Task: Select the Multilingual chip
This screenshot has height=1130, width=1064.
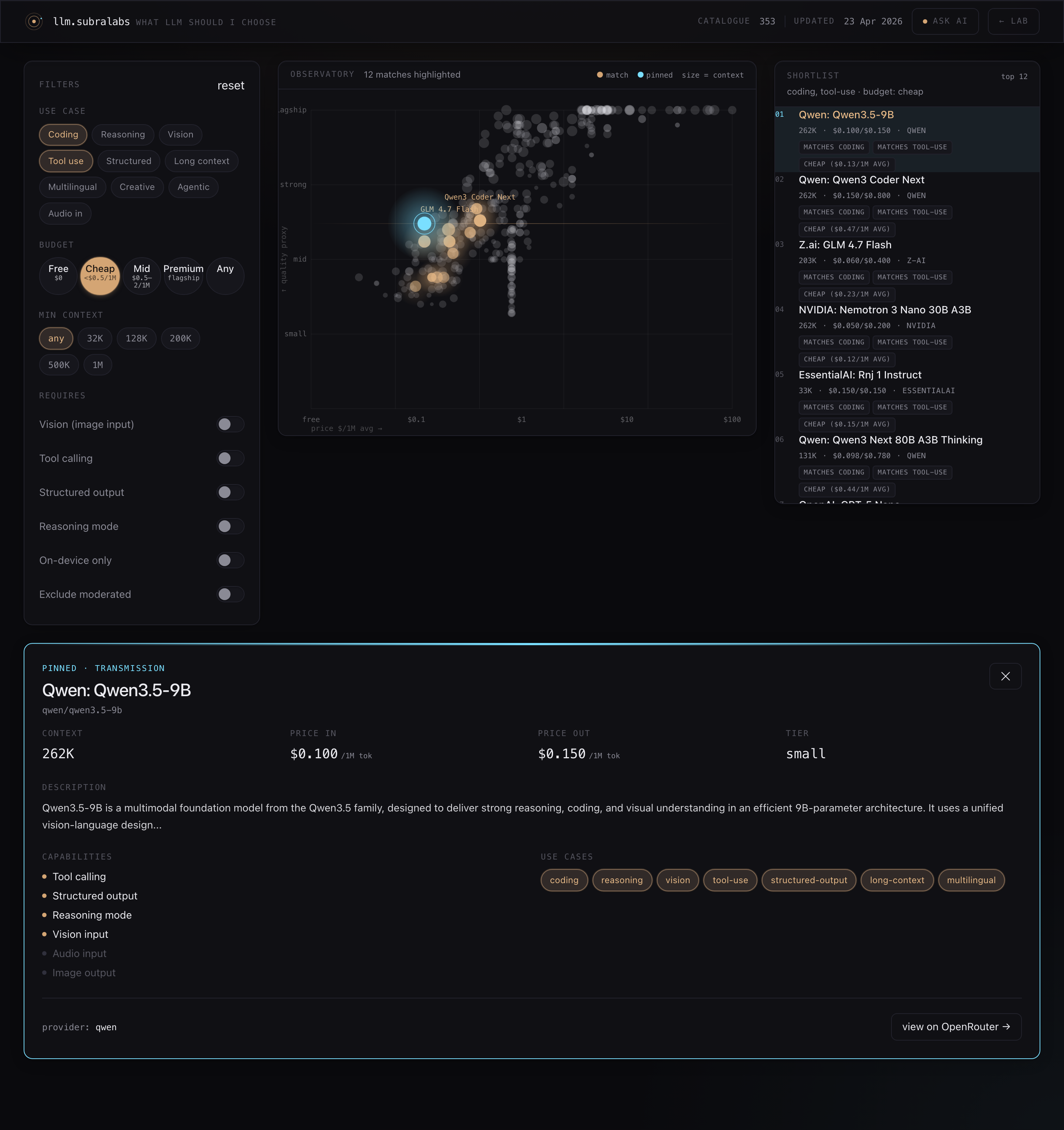Action: point(73,187)
